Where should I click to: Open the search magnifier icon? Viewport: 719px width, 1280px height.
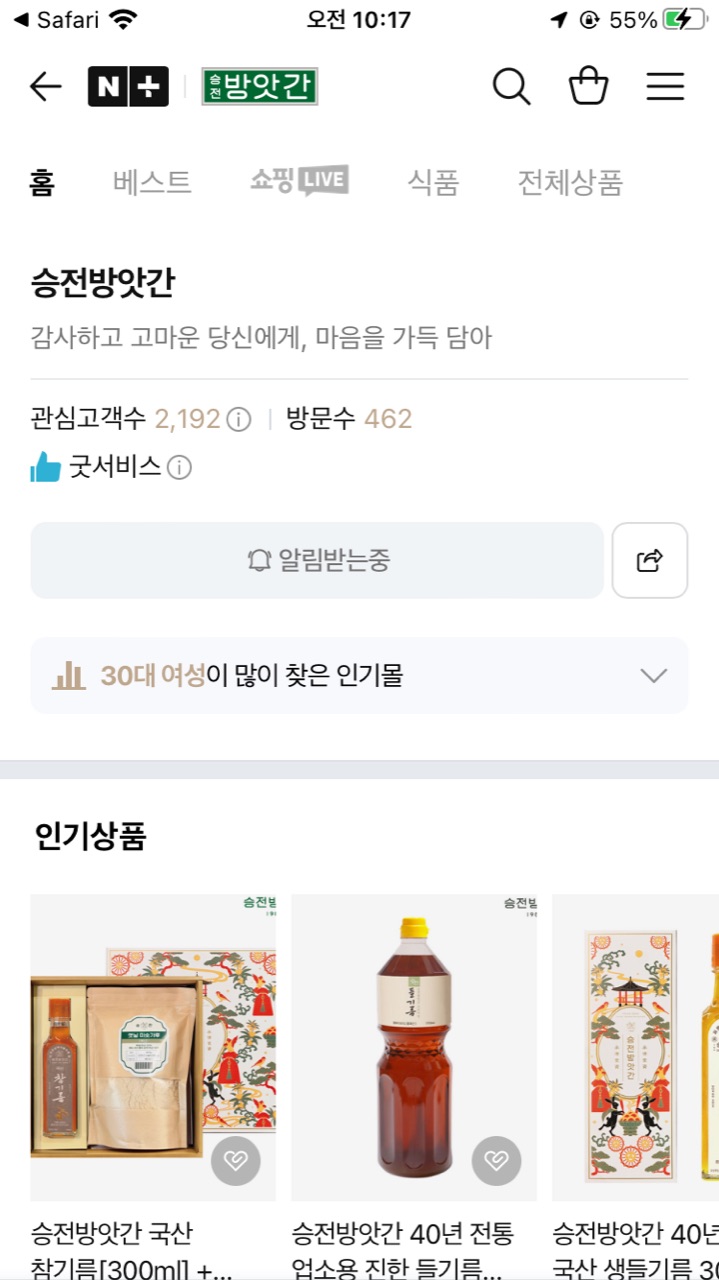pos(511,87)
